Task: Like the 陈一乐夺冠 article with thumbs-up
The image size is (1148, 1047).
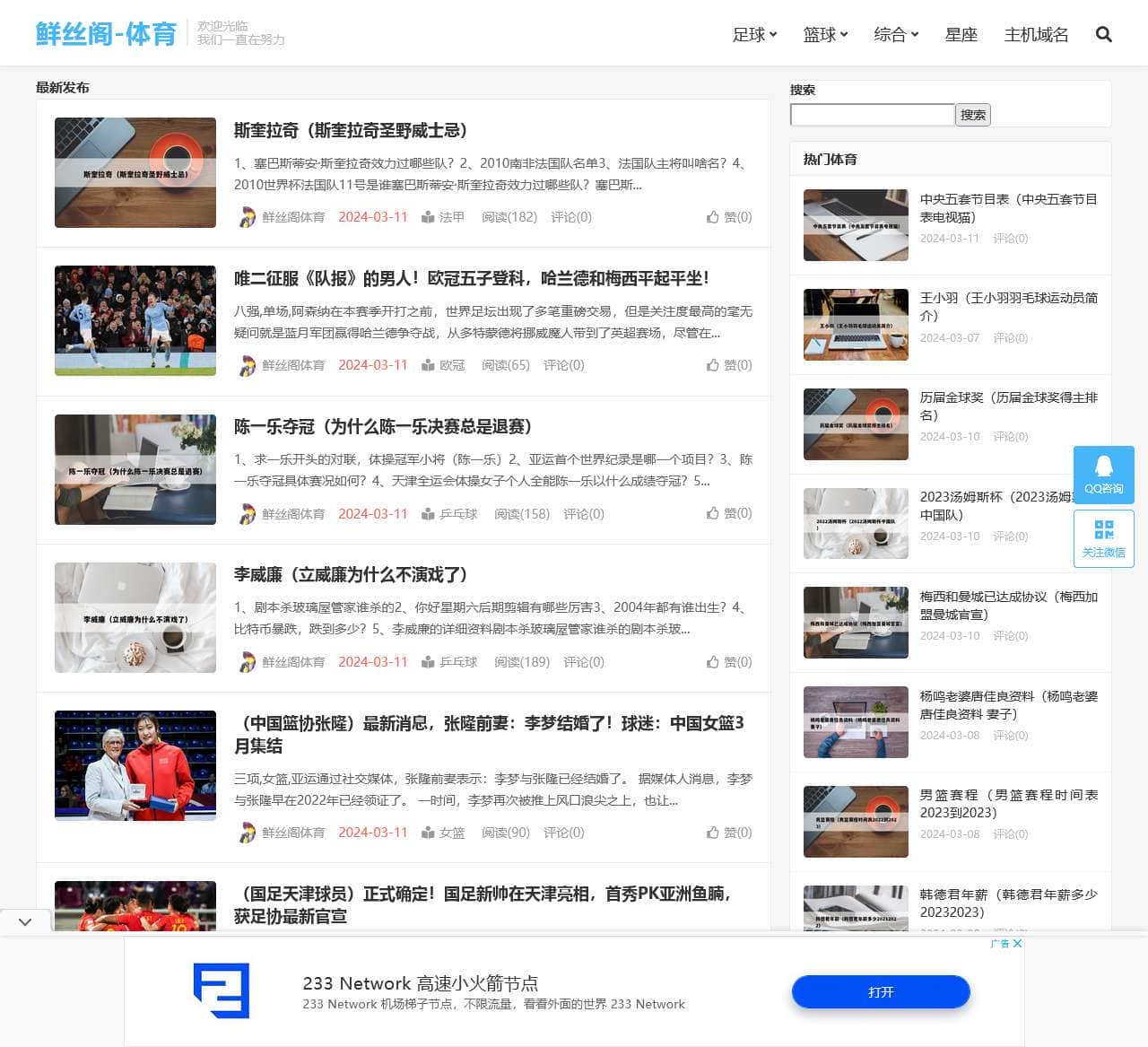Action: click(713, 513)
